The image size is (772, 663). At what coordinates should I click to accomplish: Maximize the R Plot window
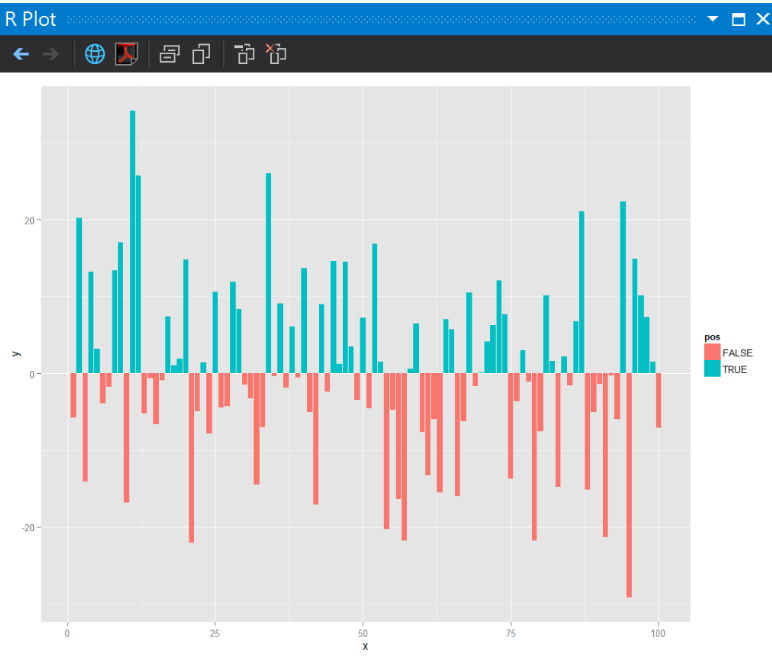point(738,19)
